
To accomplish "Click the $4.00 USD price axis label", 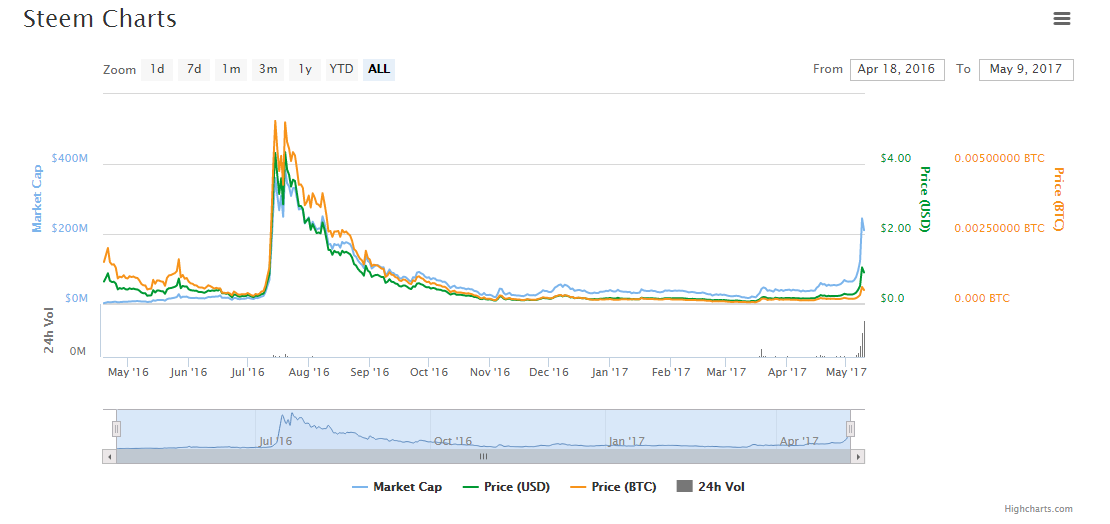I will click(x=896, y=158).
